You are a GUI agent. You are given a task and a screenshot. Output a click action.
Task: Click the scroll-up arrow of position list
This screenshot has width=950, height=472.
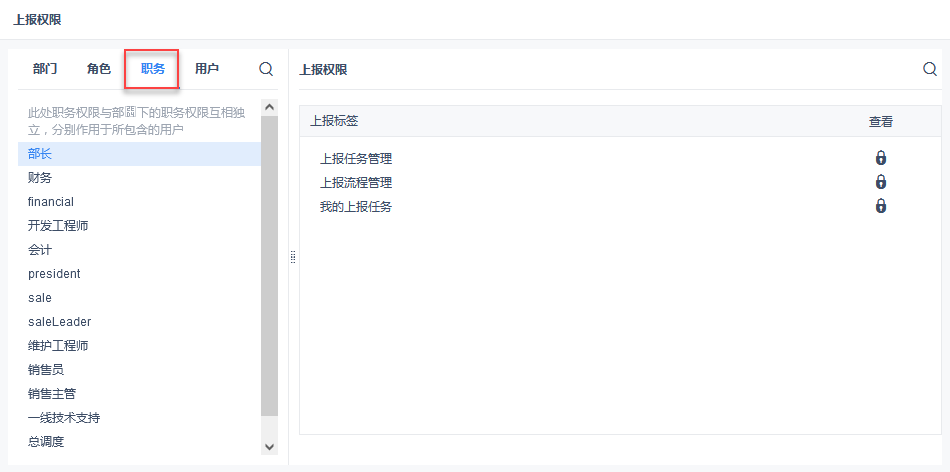(270, 107)
